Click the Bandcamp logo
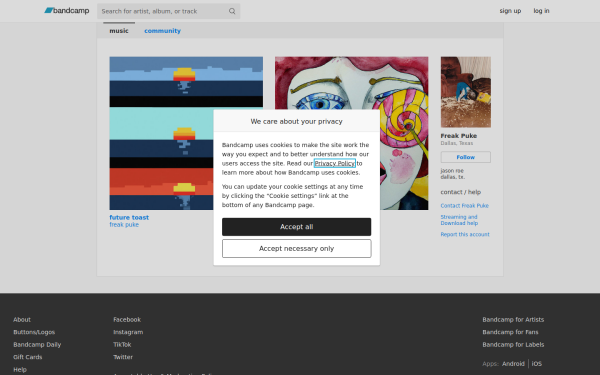The height and width of the screenshot is (375, 600). [67, 11]
